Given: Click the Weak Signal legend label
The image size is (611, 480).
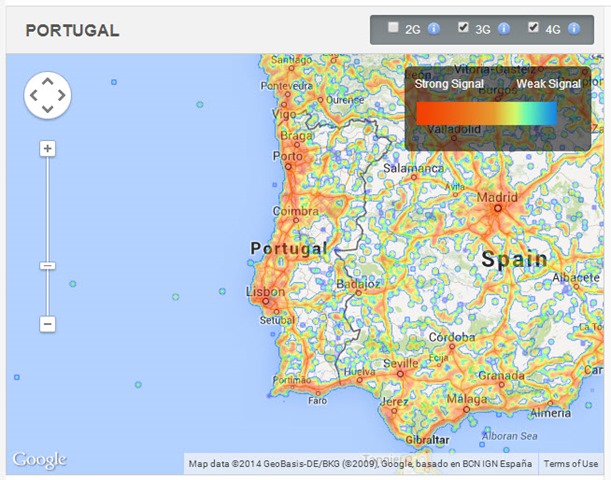Looking at the screenshot, I should 549,84.
